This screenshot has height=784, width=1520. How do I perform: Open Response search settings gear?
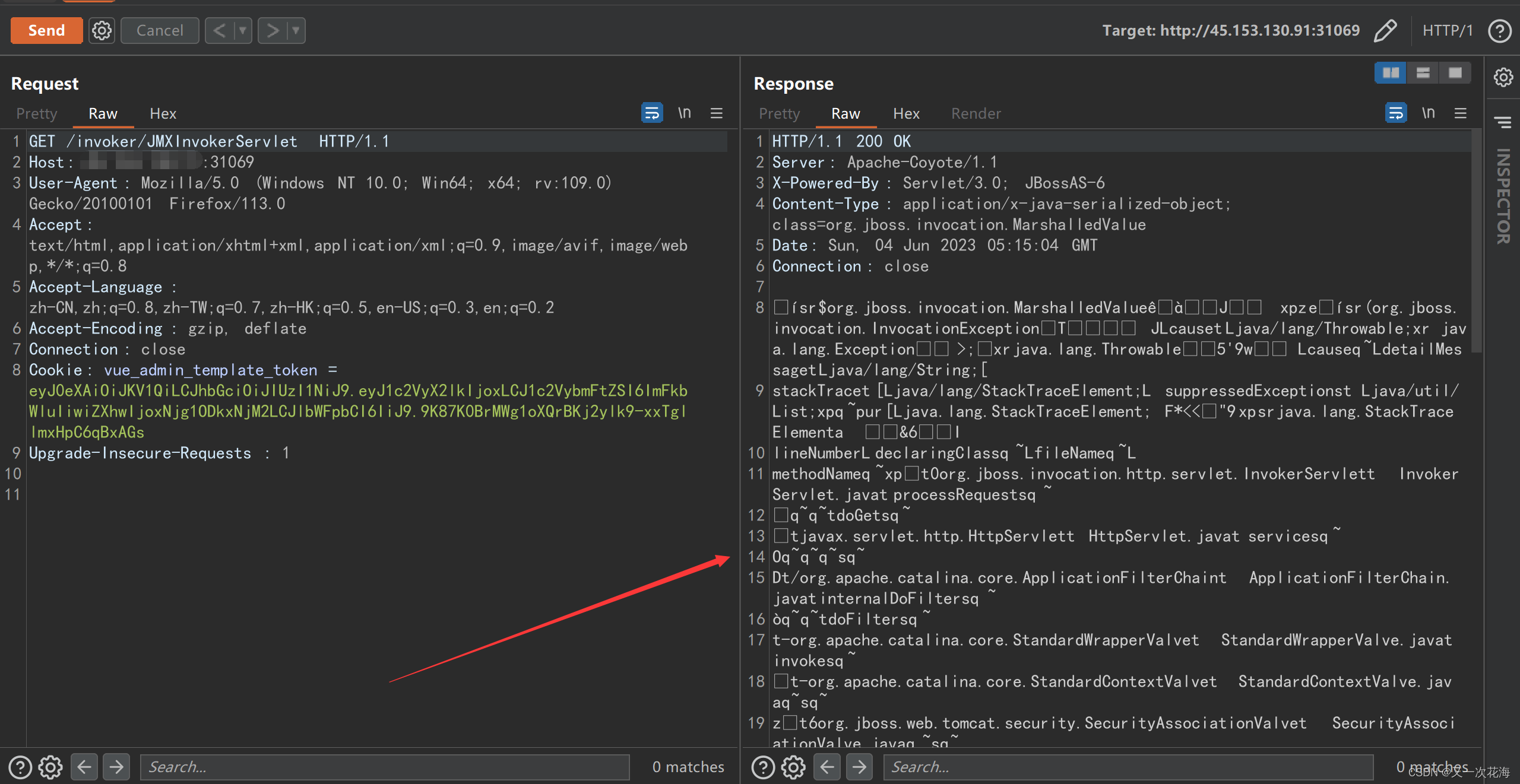pos(793,767)
